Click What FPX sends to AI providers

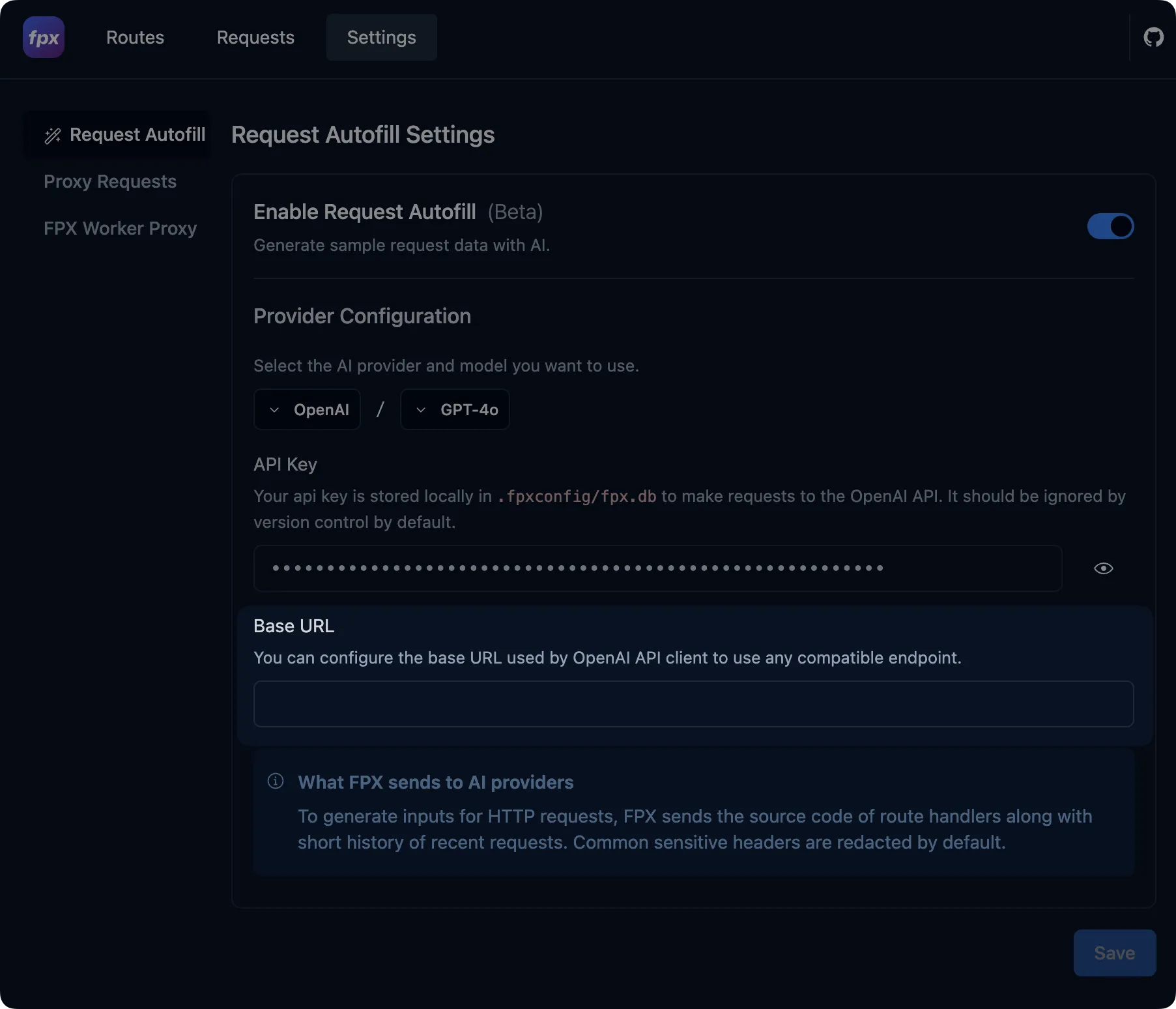tap(435, 782)
